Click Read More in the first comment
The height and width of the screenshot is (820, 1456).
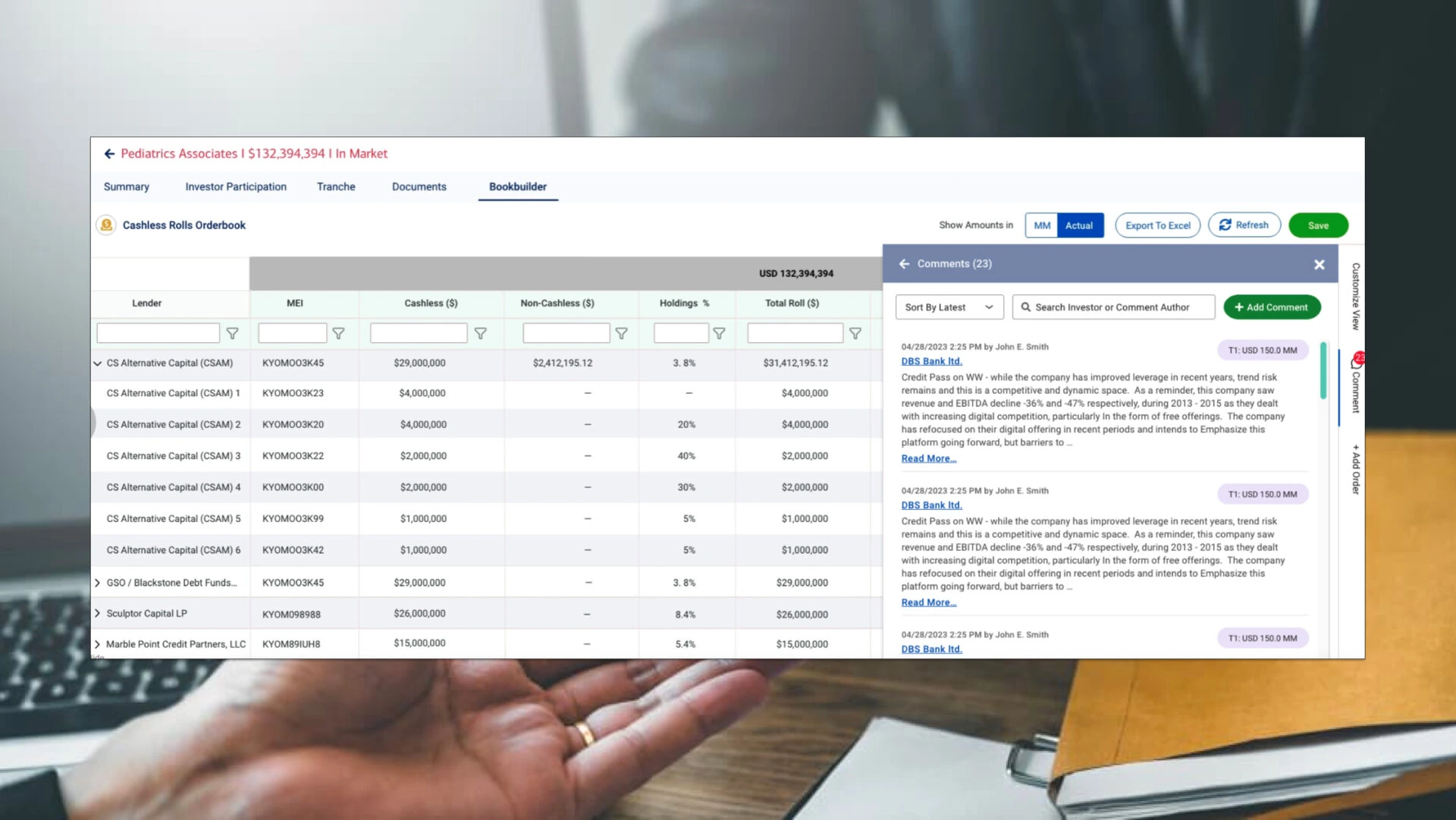(x=929, y=459)
